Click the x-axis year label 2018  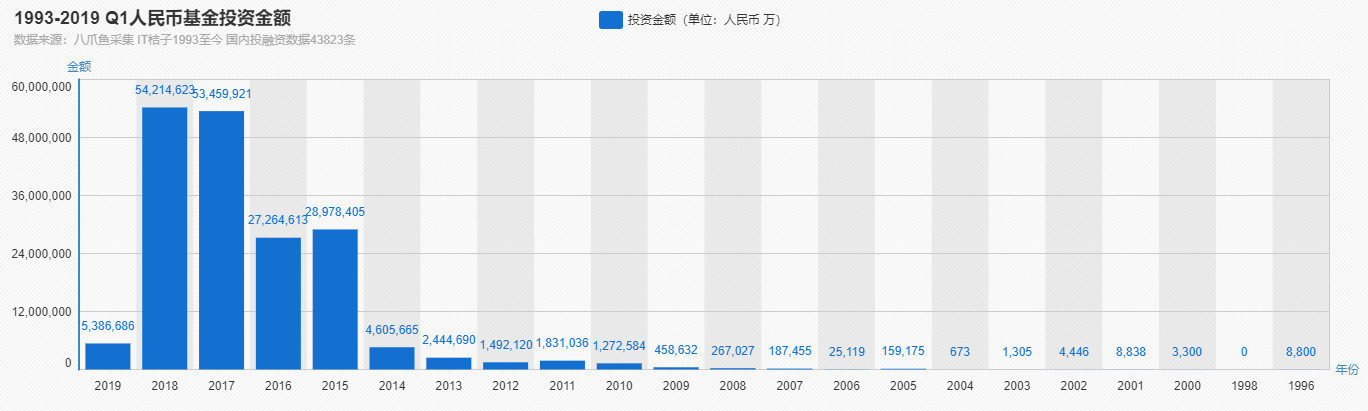click(x=165, y=384)
